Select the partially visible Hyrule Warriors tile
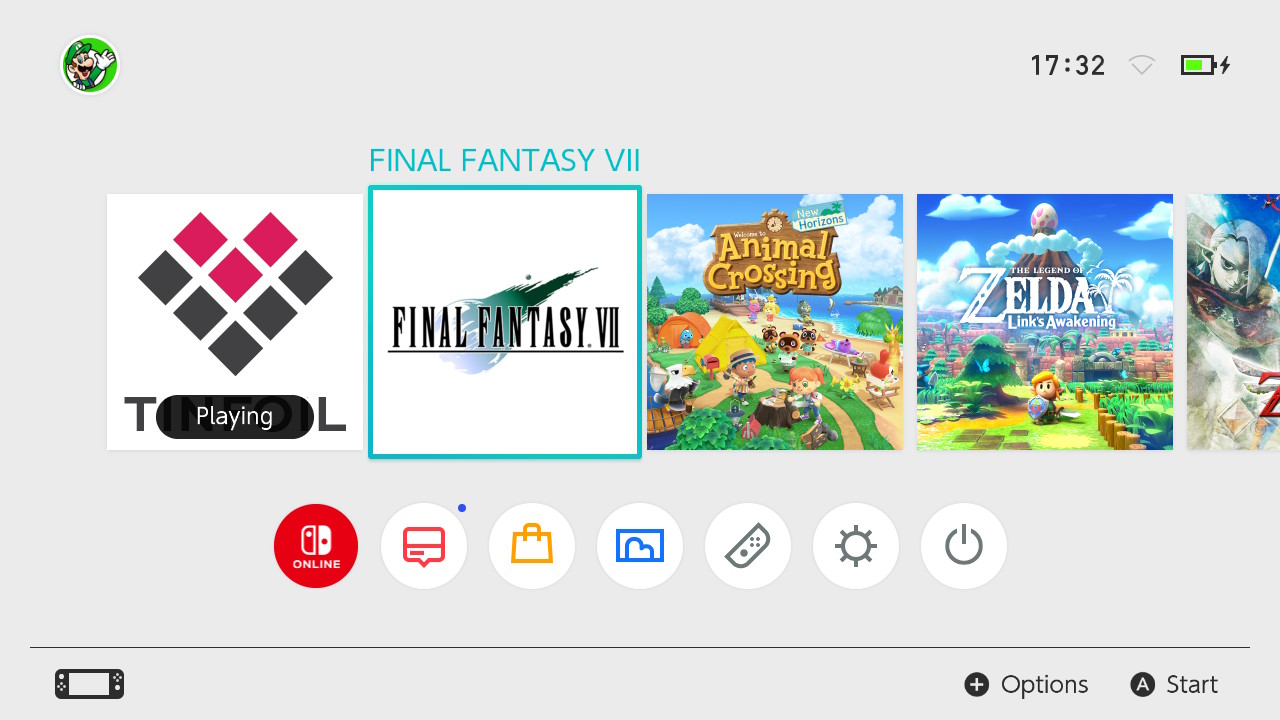The image size is (1280, 720). click(1233, 322)
